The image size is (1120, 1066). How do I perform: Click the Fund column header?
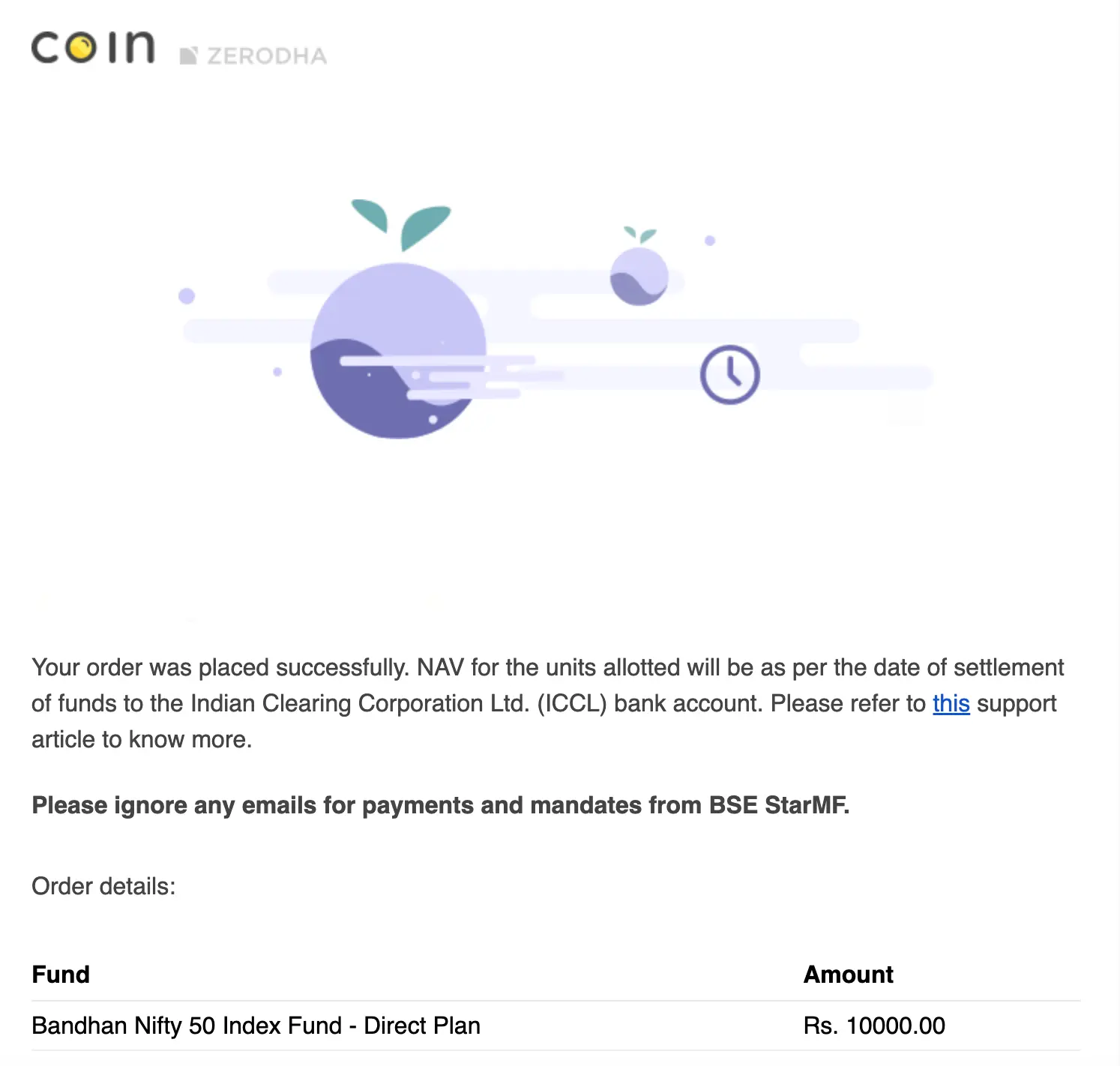[x=61, y=974]
